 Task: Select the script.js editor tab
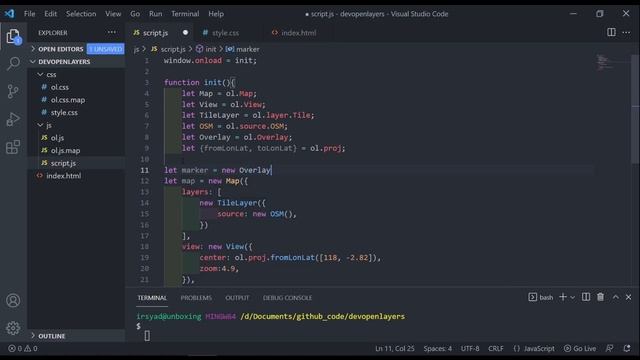click(155, 33)
